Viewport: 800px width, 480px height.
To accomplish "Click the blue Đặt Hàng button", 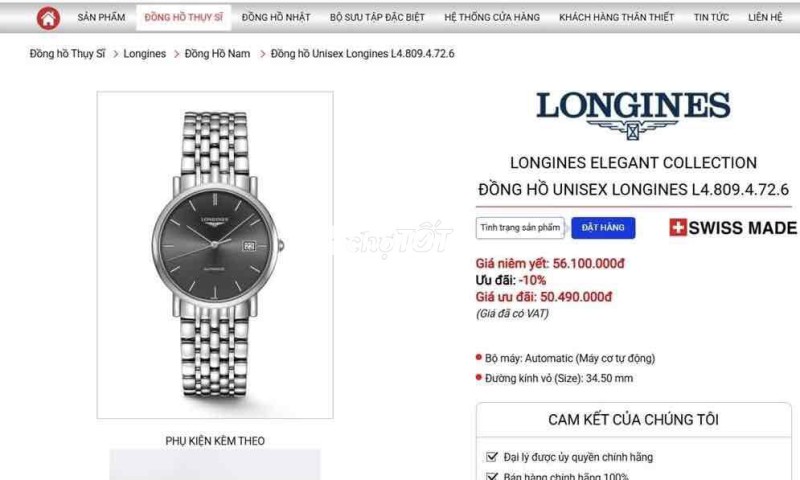I will coord(603,228).
